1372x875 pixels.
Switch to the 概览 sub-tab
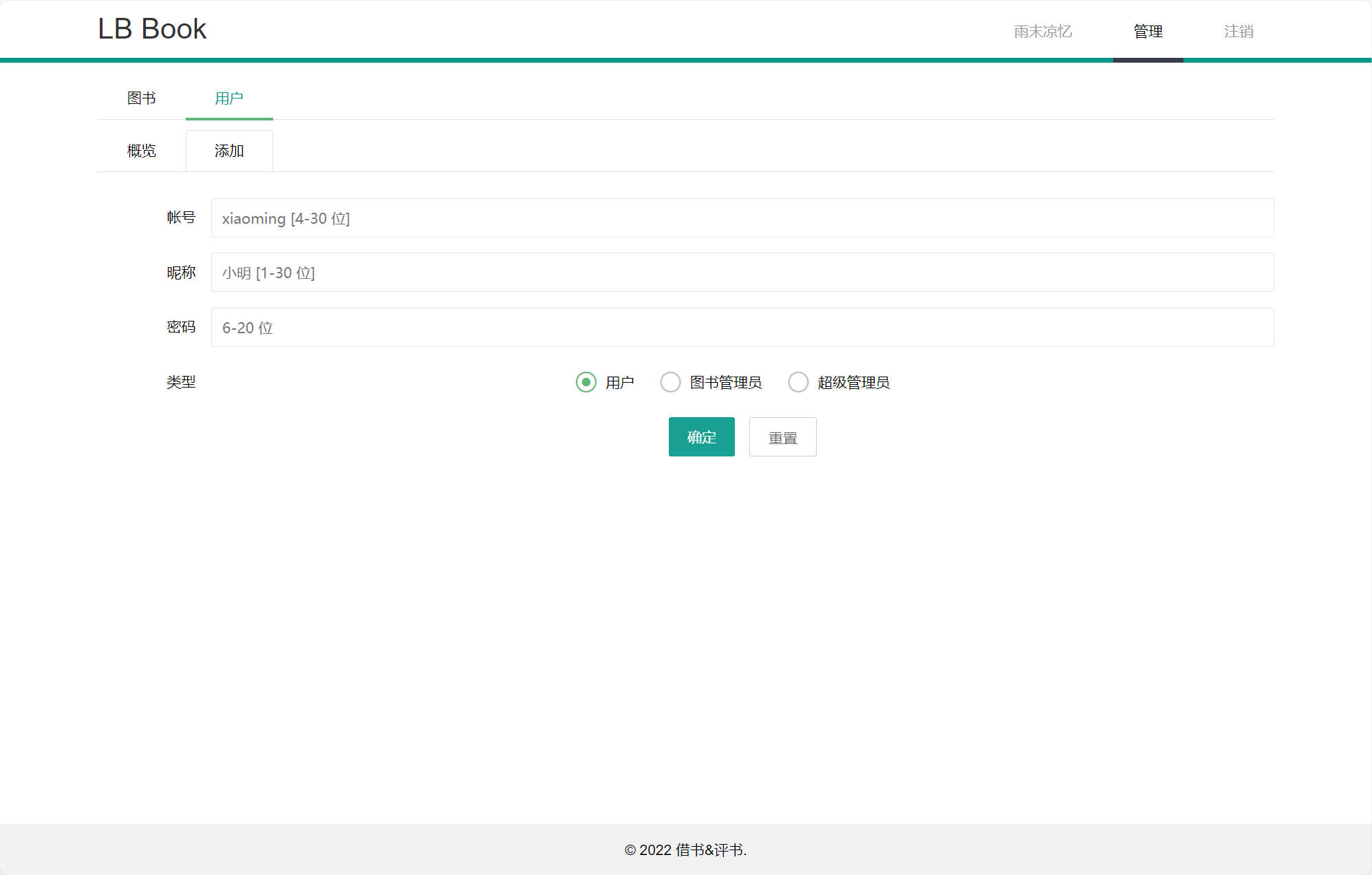142,151
